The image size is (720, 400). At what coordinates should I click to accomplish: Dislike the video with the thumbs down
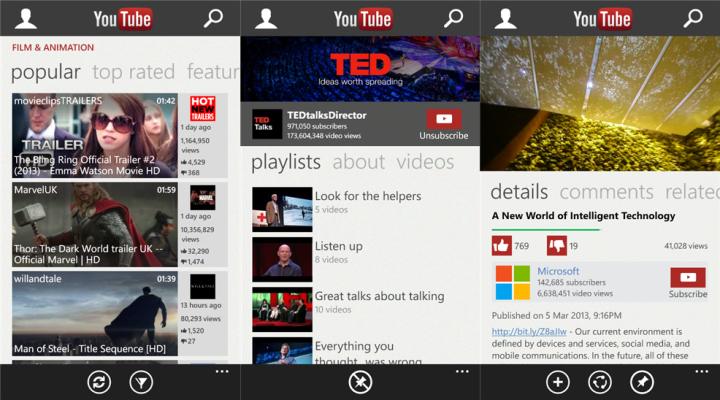(x=557, y=245)
